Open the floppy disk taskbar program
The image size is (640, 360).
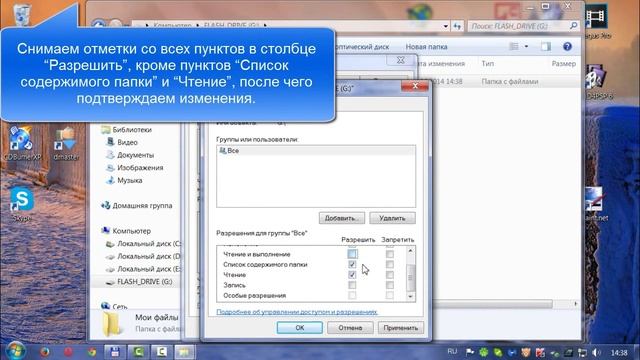tap(115, 351)
